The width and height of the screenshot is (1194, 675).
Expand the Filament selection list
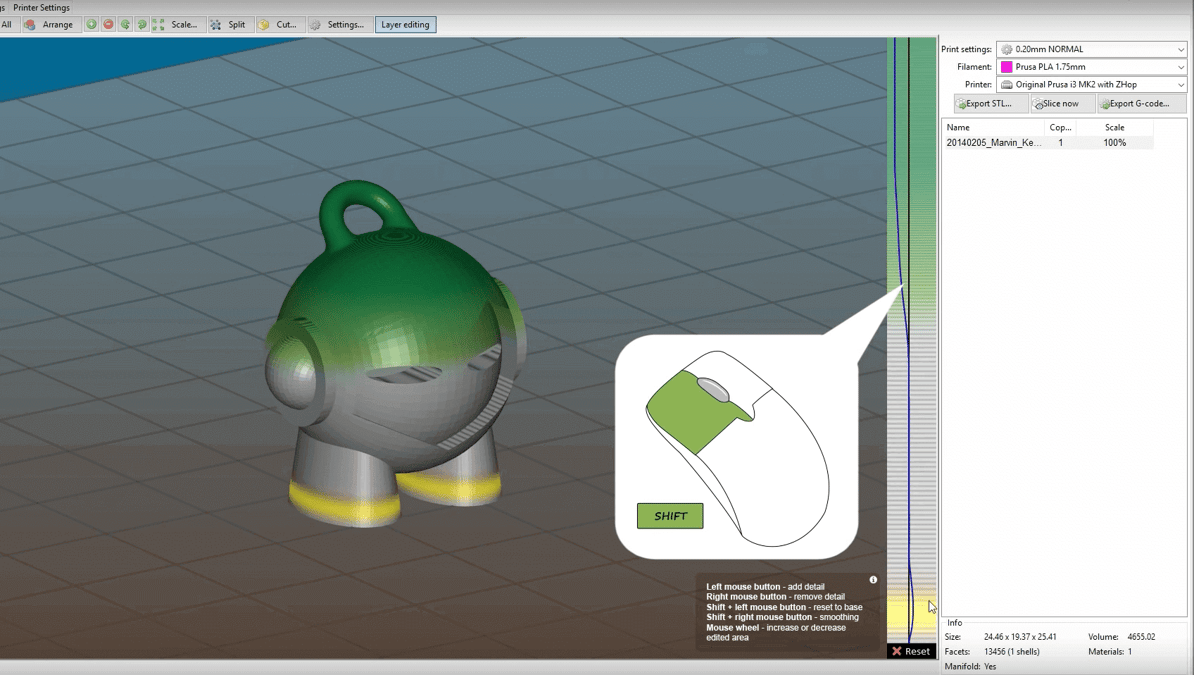pyautogui.click(x=1090, y=66)
